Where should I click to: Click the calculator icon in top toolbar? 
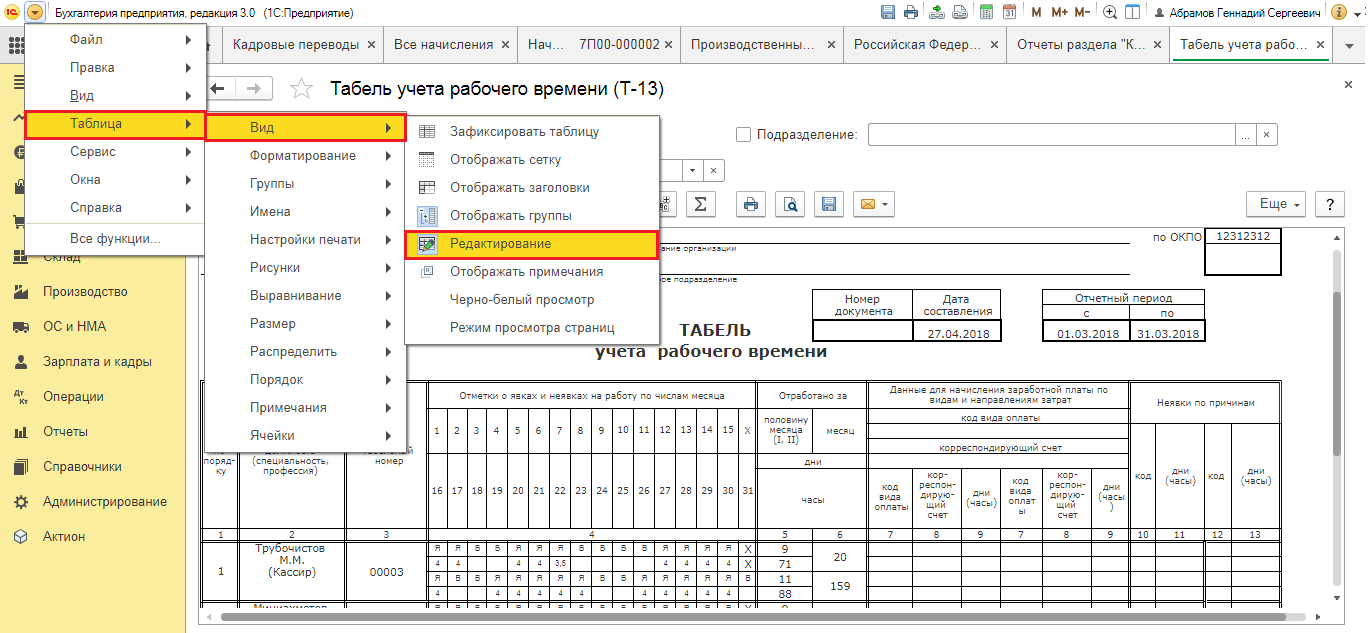(x=986, y=13)
